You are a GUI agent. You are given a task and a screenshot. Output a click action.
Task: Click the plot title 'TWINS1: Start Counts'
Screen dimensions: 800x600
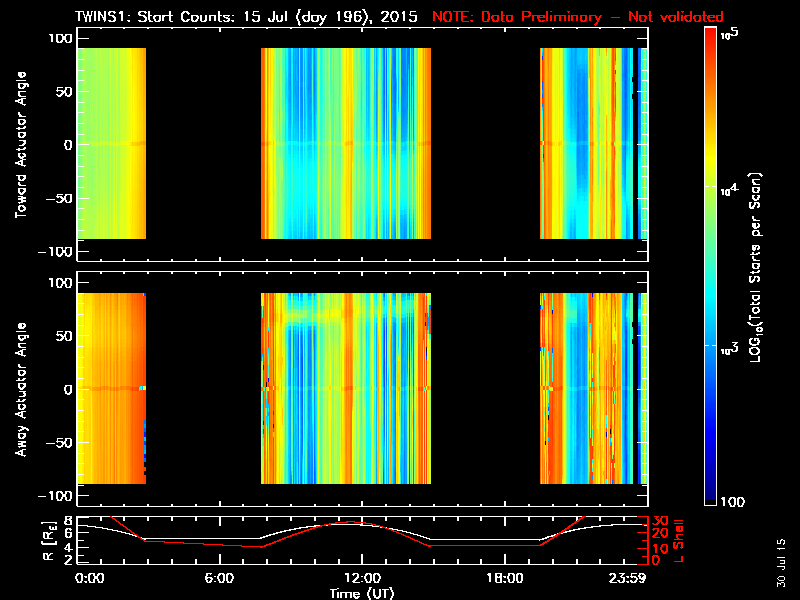156,16
